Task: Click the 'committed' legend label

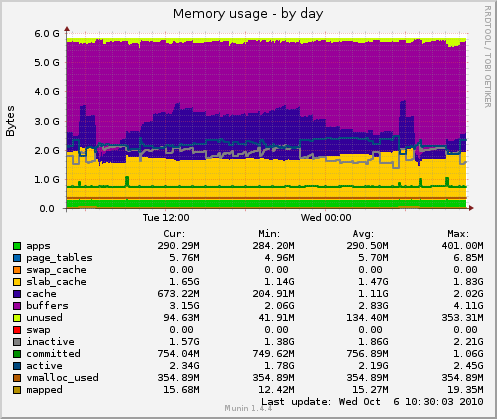Action: point(53,354)
